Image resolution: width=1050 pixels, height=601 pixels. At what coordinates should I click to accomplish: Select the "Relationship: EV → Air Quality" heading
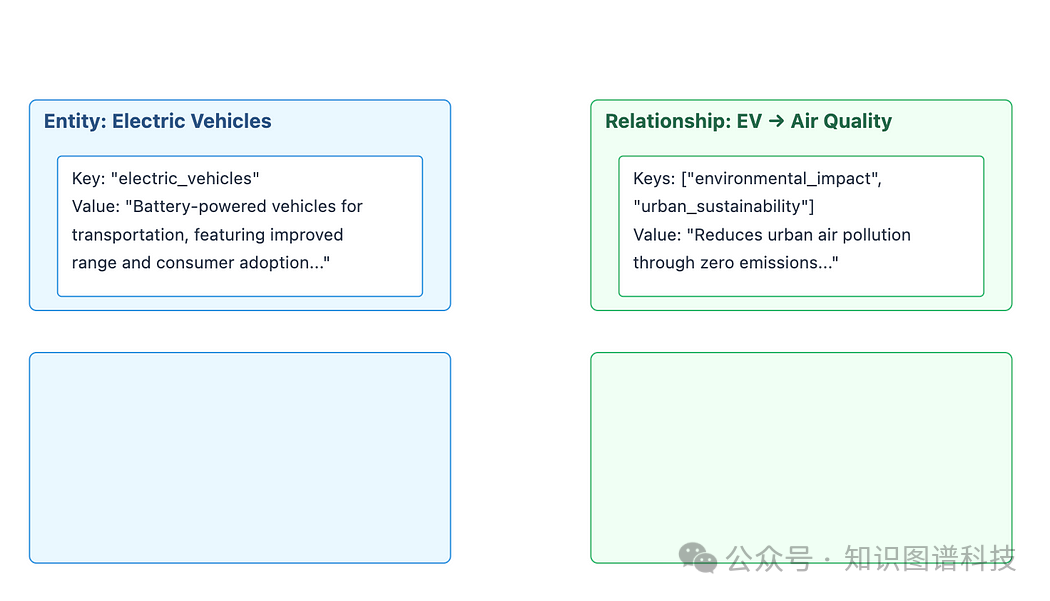tap(748, 122)
